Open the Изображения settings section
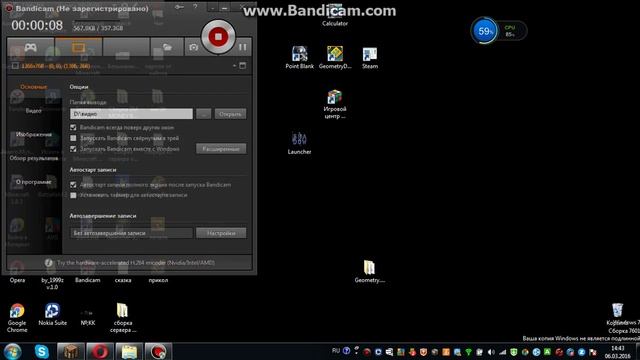Screen dimensions: 640x360 coord(34,134)
